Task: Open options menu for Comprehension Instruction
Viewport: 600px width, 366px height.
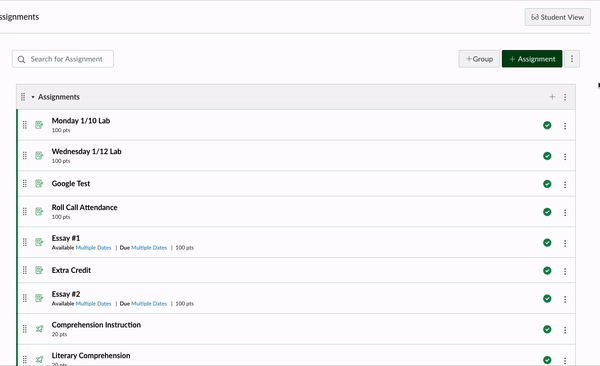Action: coord(565,330)
